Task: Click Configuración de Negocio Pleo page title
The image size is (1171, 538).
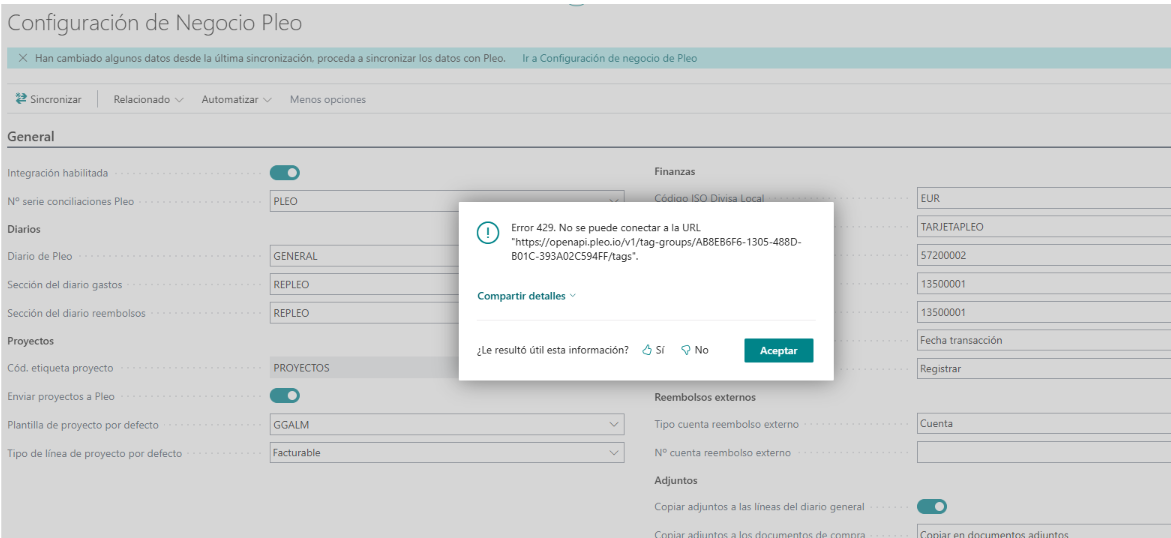Action: point(155,23)
